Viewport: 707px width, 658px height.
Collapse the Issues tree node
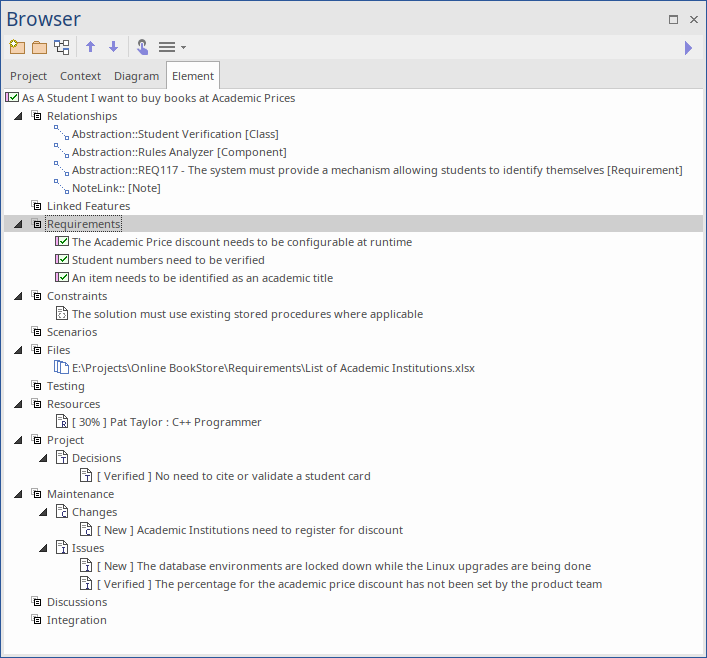tap(43, 548)
